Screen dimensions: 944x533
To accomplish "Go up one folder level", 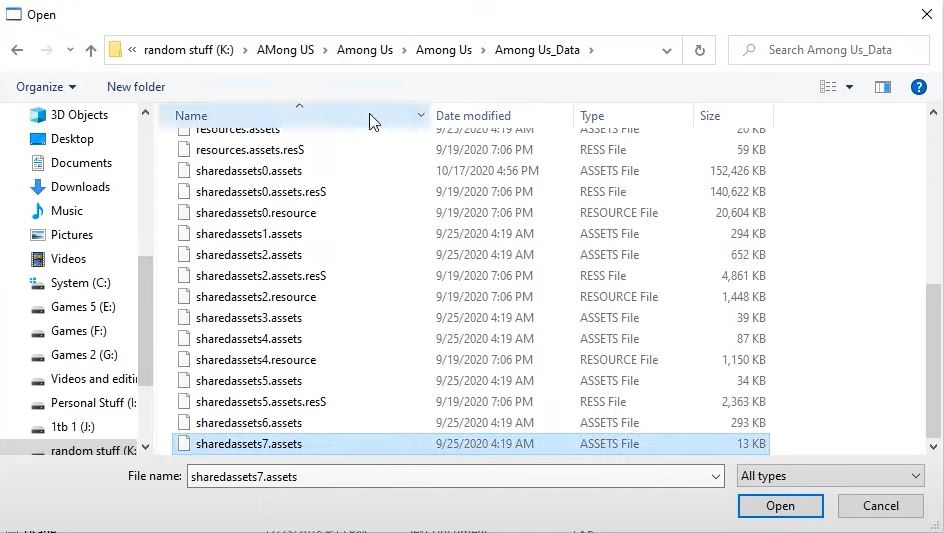I will 91,51.
